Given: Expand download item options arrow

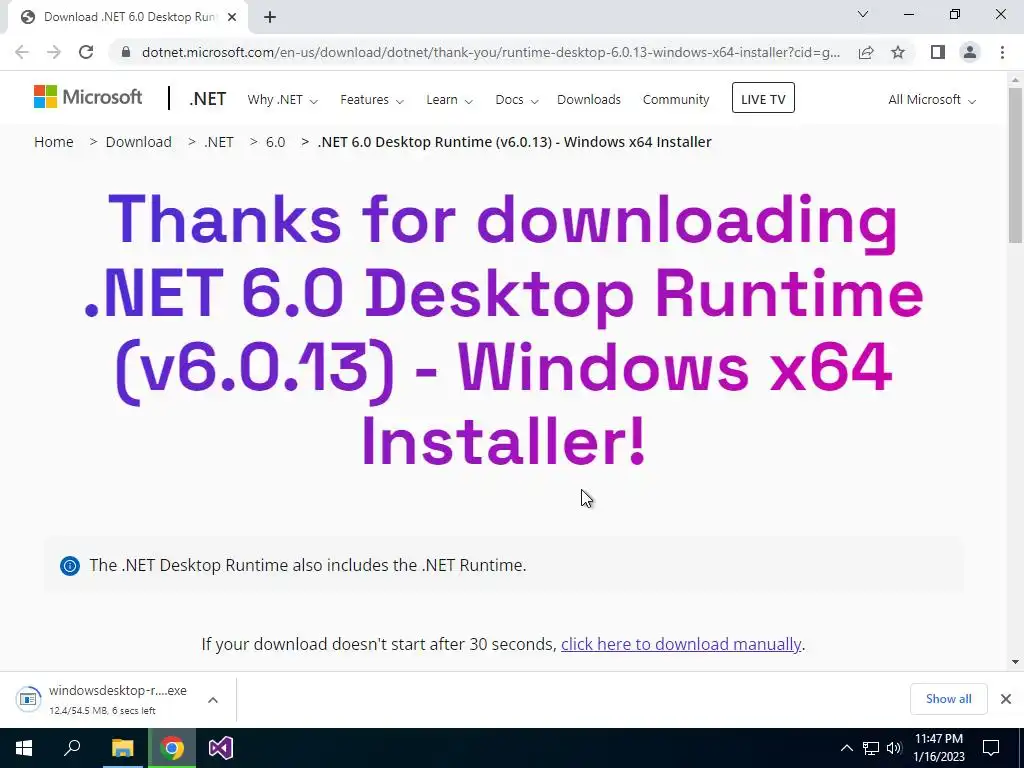Looking at the screenshot, I should tap(213, 699).
